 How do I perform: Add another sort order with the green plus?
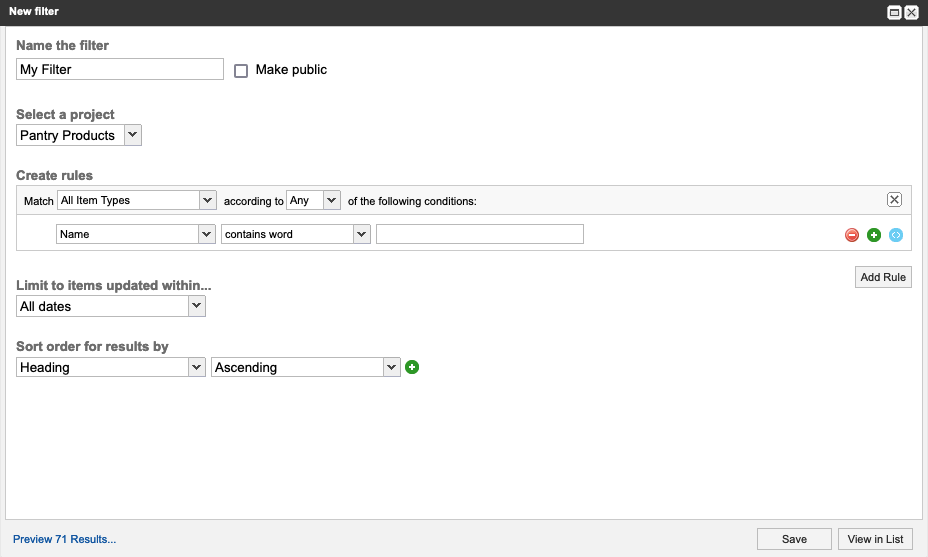[x=412, y=367]
